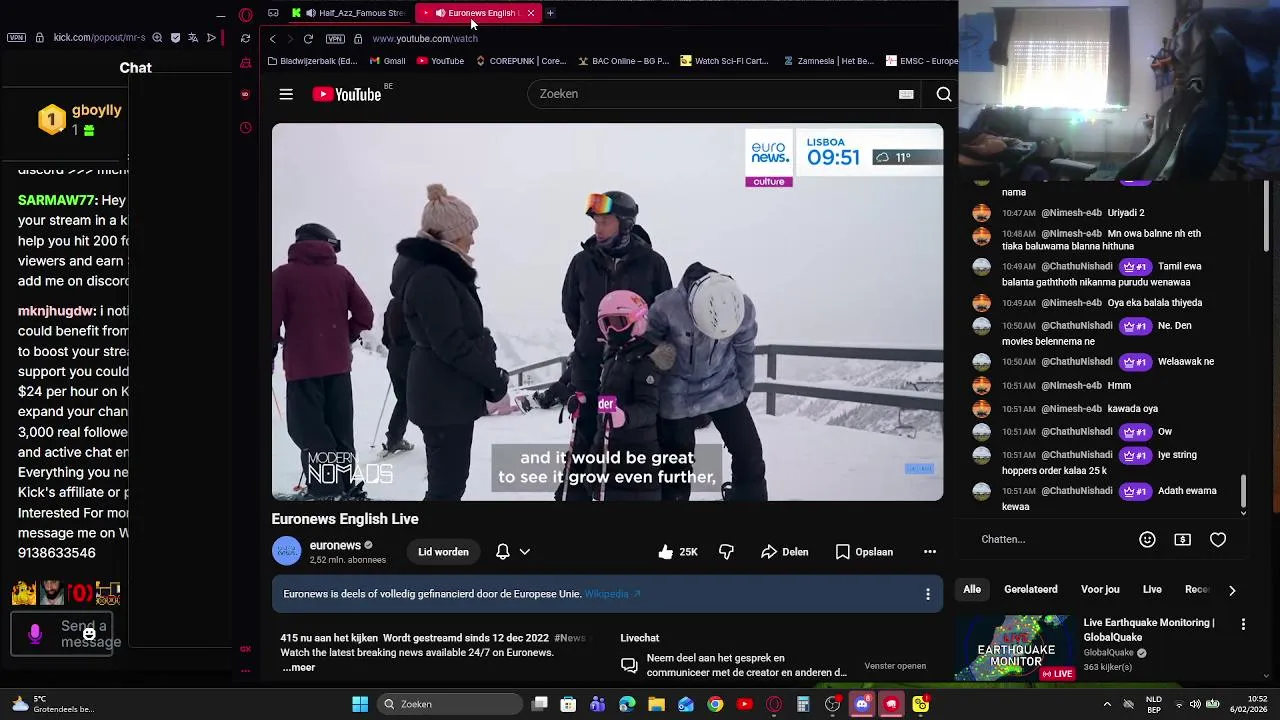Image resolution: width=1280 pixels, height=720 pixels.
Task: Click the heart reaction icon in chat
Action: [x=1218, y=539]
